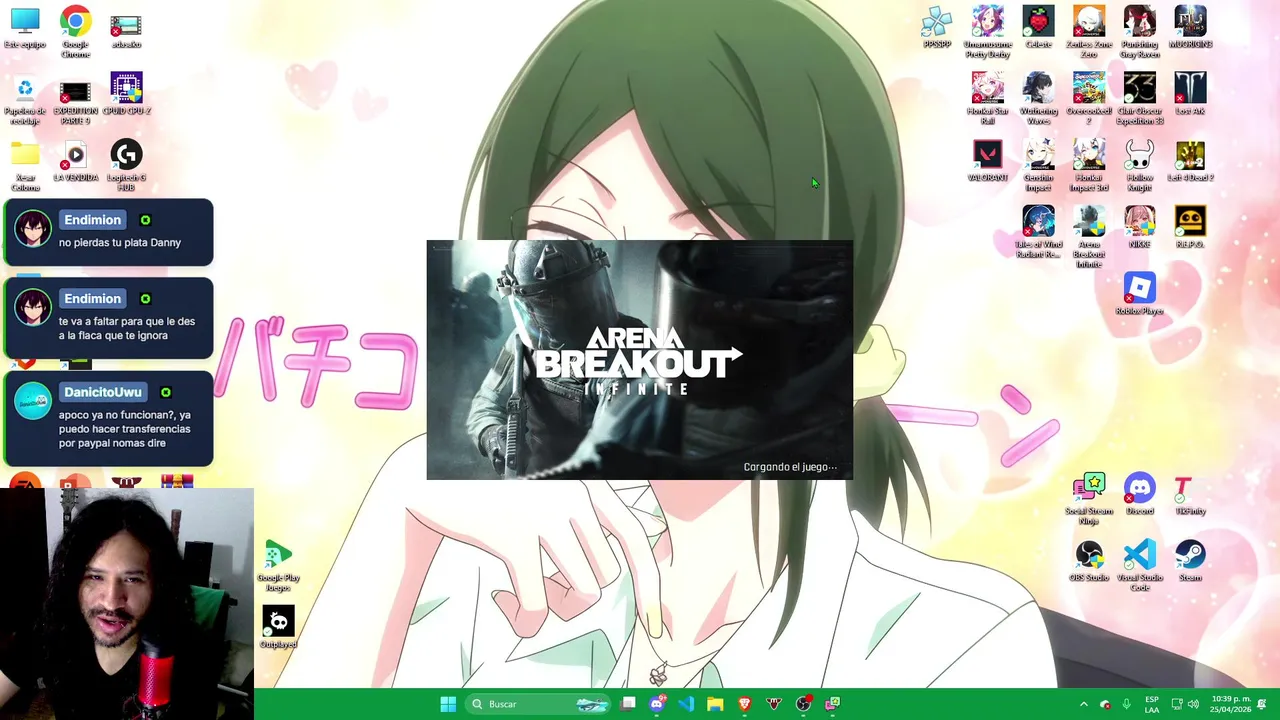Screen dimensions: 1280x720
Task: Select the Zenless Zone Zero desktop icon
Action: (1089, 32)
